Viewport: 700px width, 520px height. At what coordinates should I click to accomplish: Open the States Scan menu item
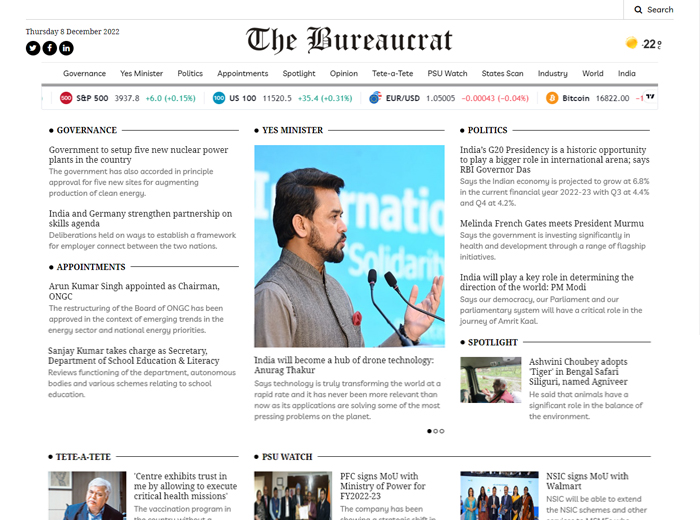point(503,74)
